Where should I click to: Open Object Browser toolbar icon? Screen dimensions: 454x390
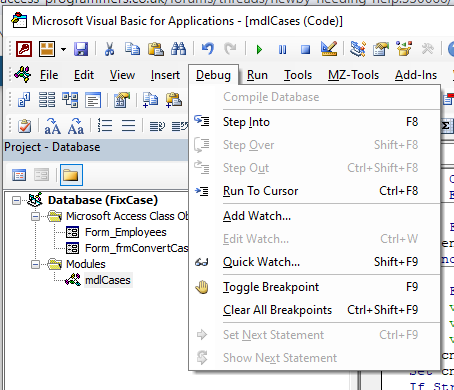click(x=404, y=49)
